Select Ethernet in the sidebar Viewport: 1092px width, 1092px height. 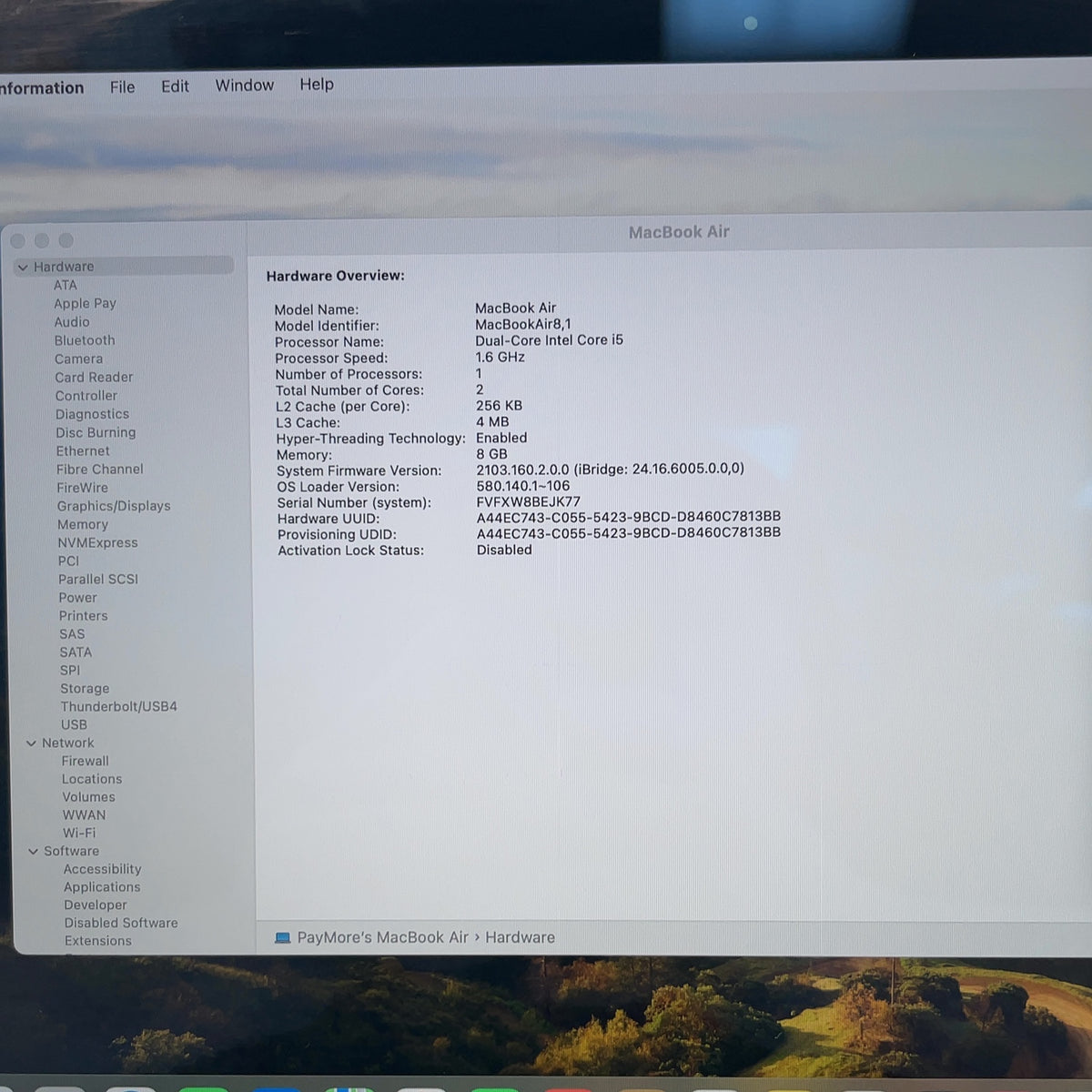point(83,450)
